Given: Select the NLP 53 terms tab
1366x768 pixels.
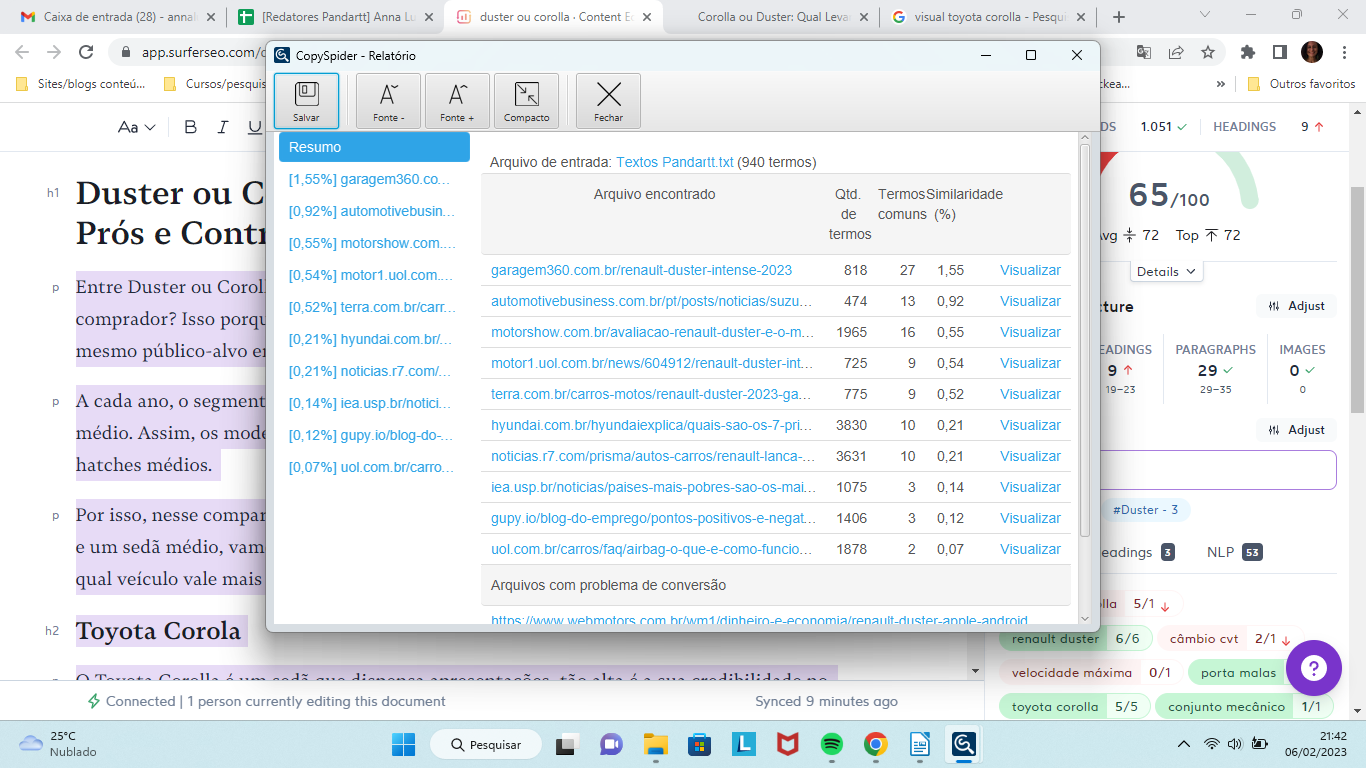Looking at the screenshot, I should [x=1236, y=552].
